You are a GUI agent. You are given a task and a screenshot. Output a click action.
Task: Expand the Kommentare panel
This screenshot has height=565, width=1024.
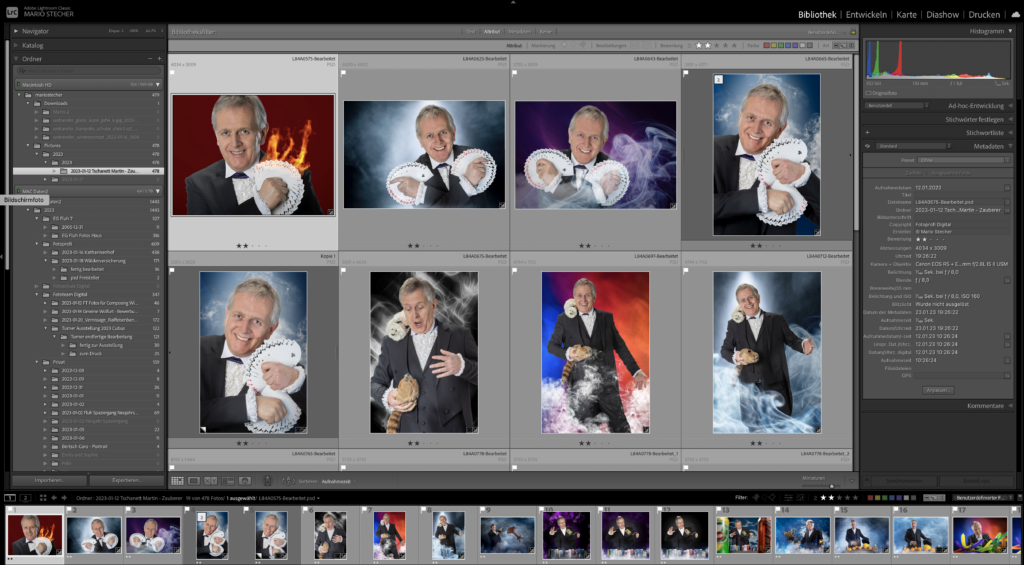[1010, 406]
